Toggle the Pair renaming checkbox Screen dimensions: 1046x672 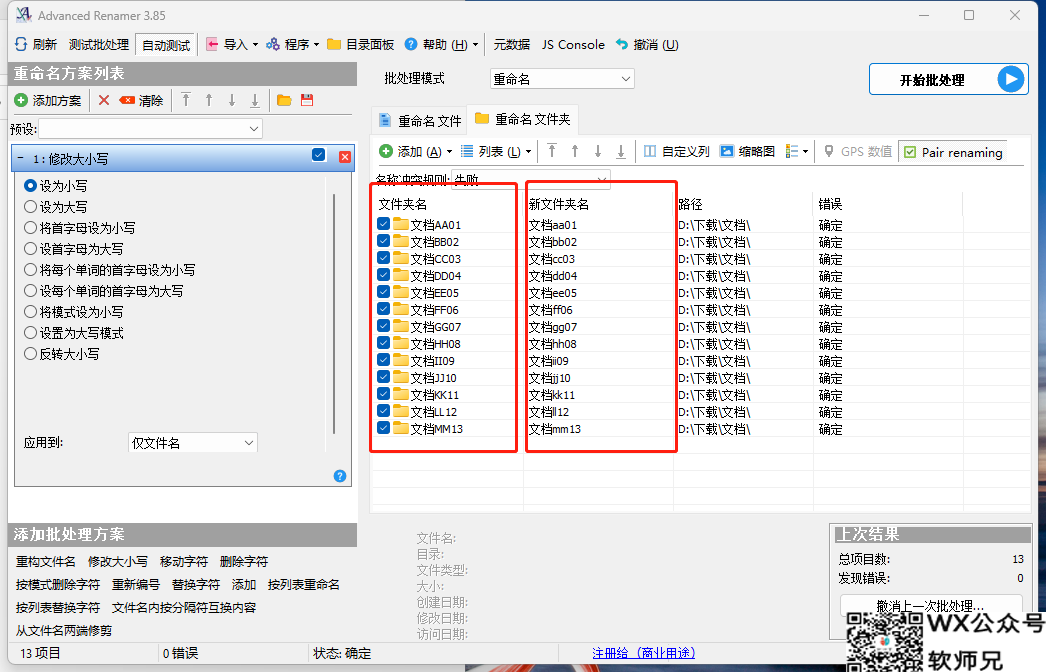tap(910, 152)
